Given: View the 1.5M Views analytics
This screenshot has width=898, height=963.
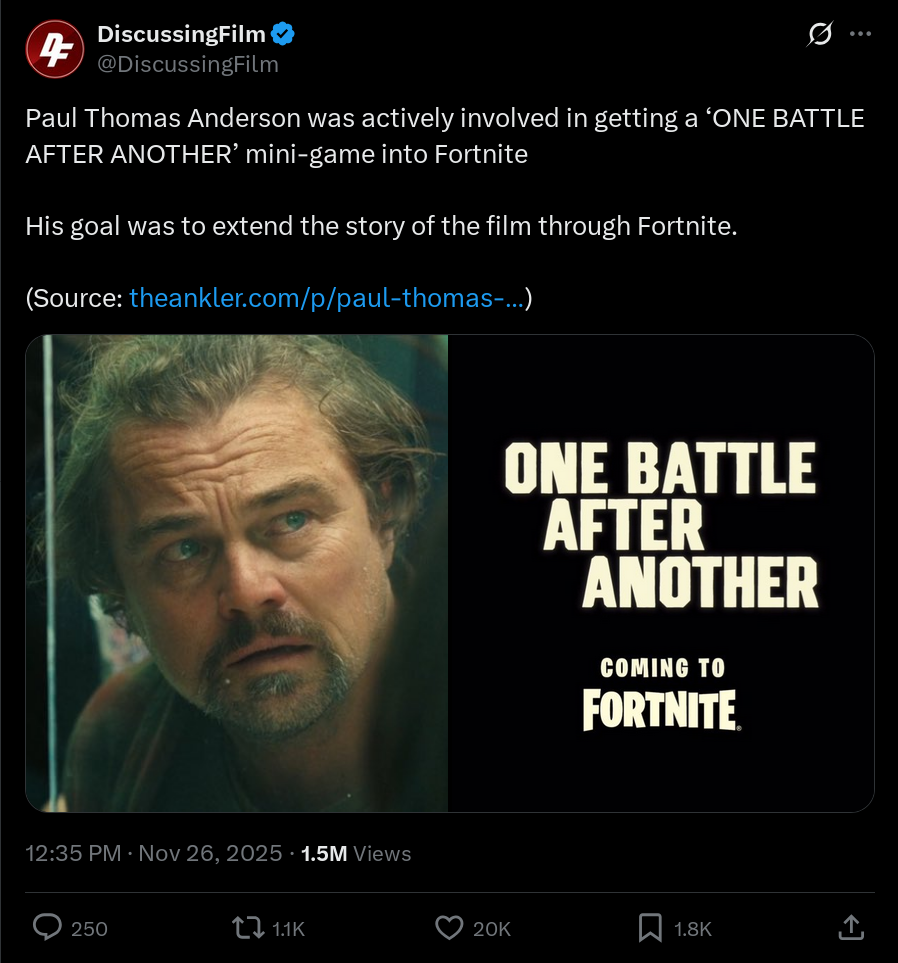Looking at the screenshot, I should [x=356, y=853].
